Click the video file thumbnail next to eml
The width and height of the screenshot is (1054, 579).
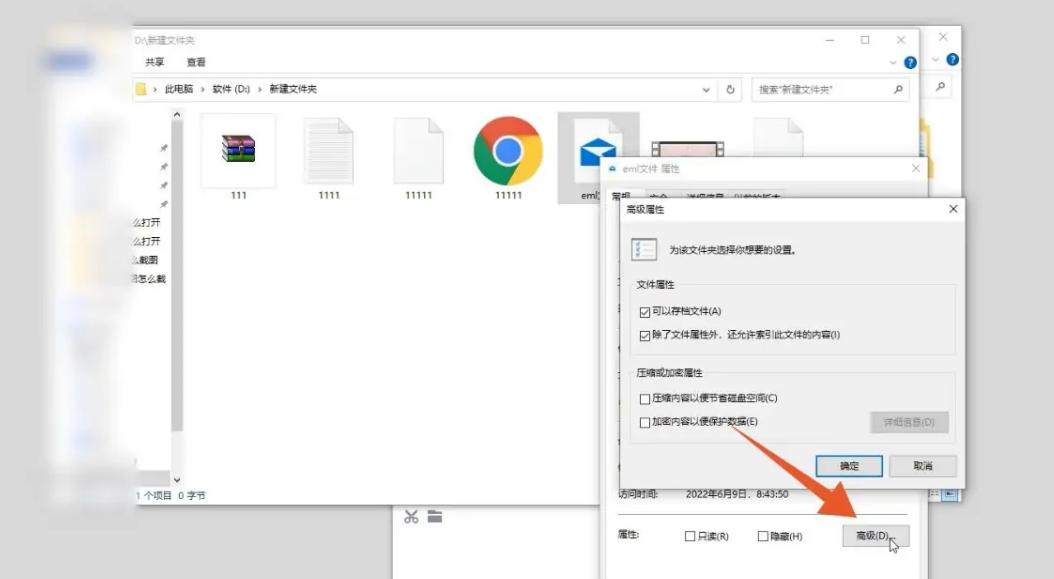[x=690, y=150]
